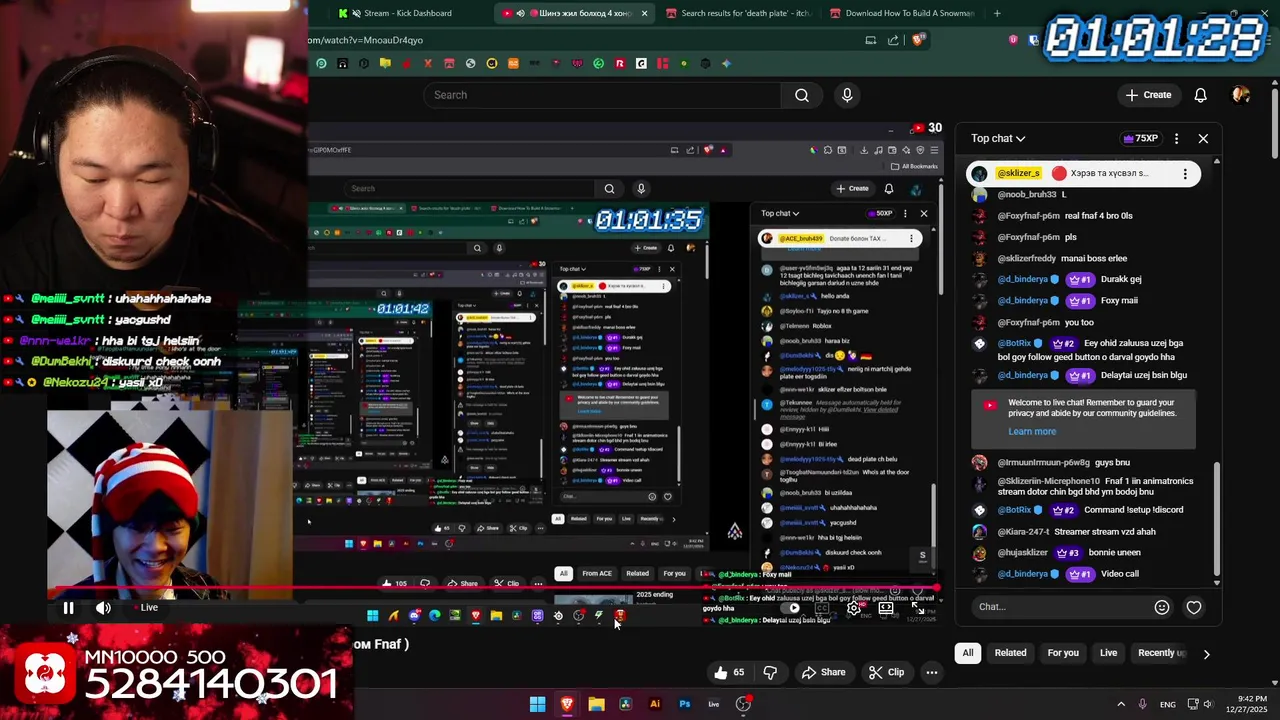Like the video with 65 likes

729,673
